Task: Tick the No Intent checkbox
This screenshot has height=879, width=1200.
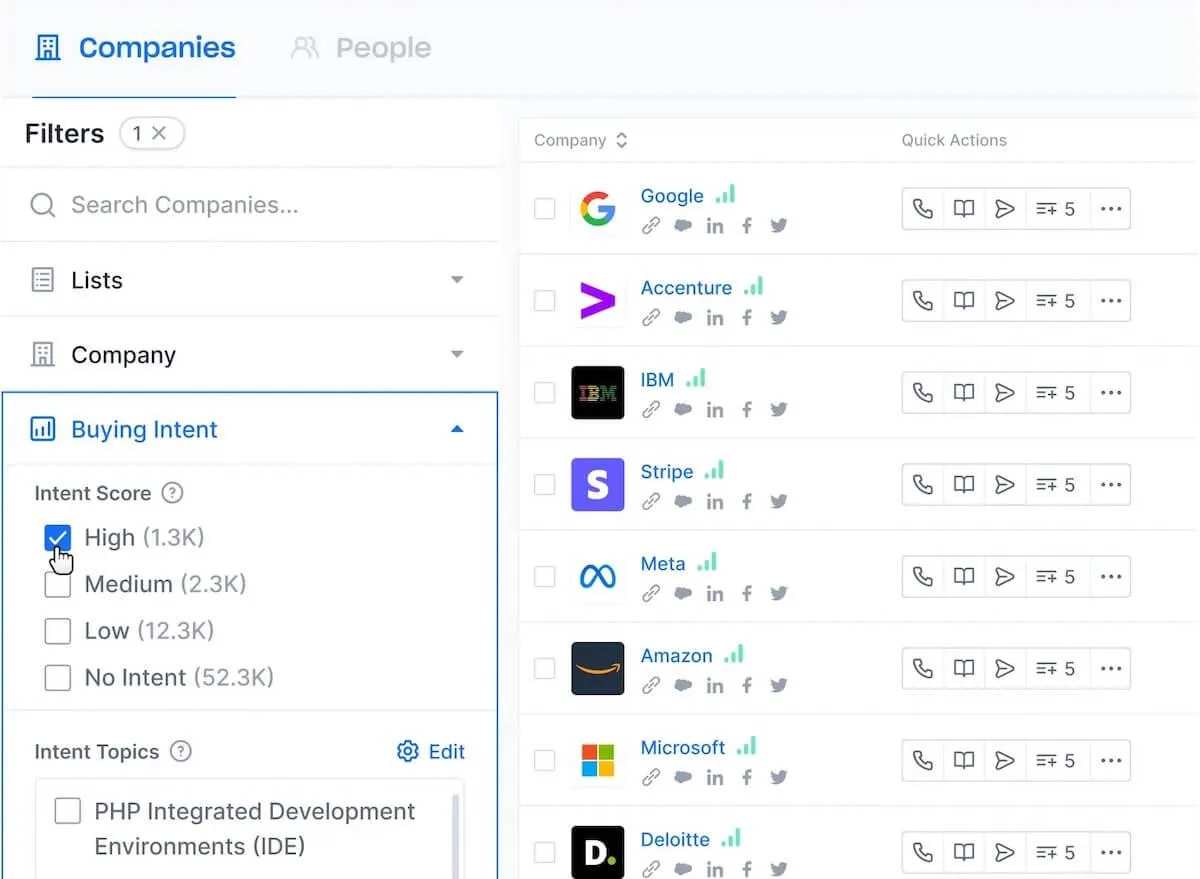Action: 58,678
